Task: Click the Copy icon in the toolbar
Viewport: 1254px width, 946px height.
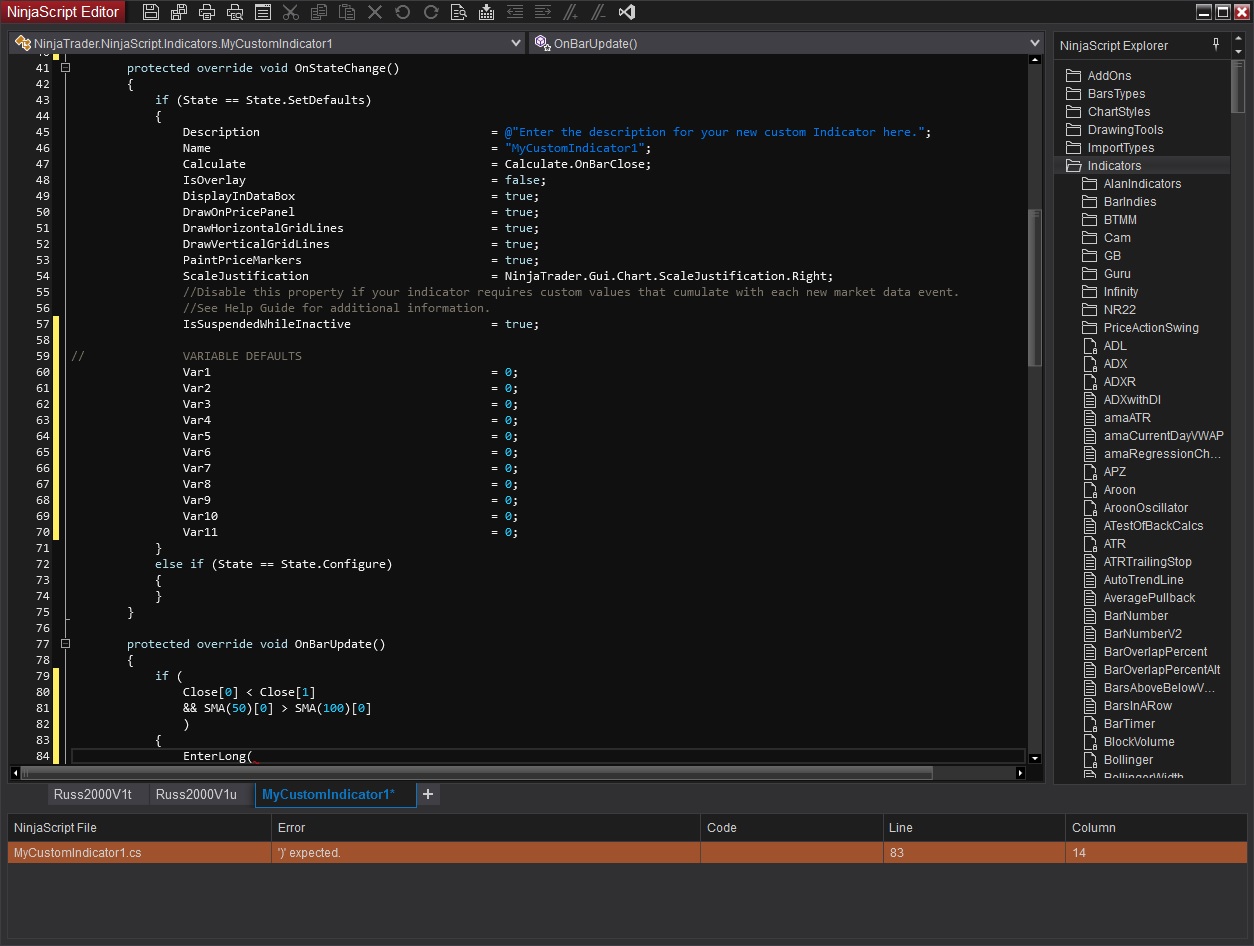Action: pos(318,13)
